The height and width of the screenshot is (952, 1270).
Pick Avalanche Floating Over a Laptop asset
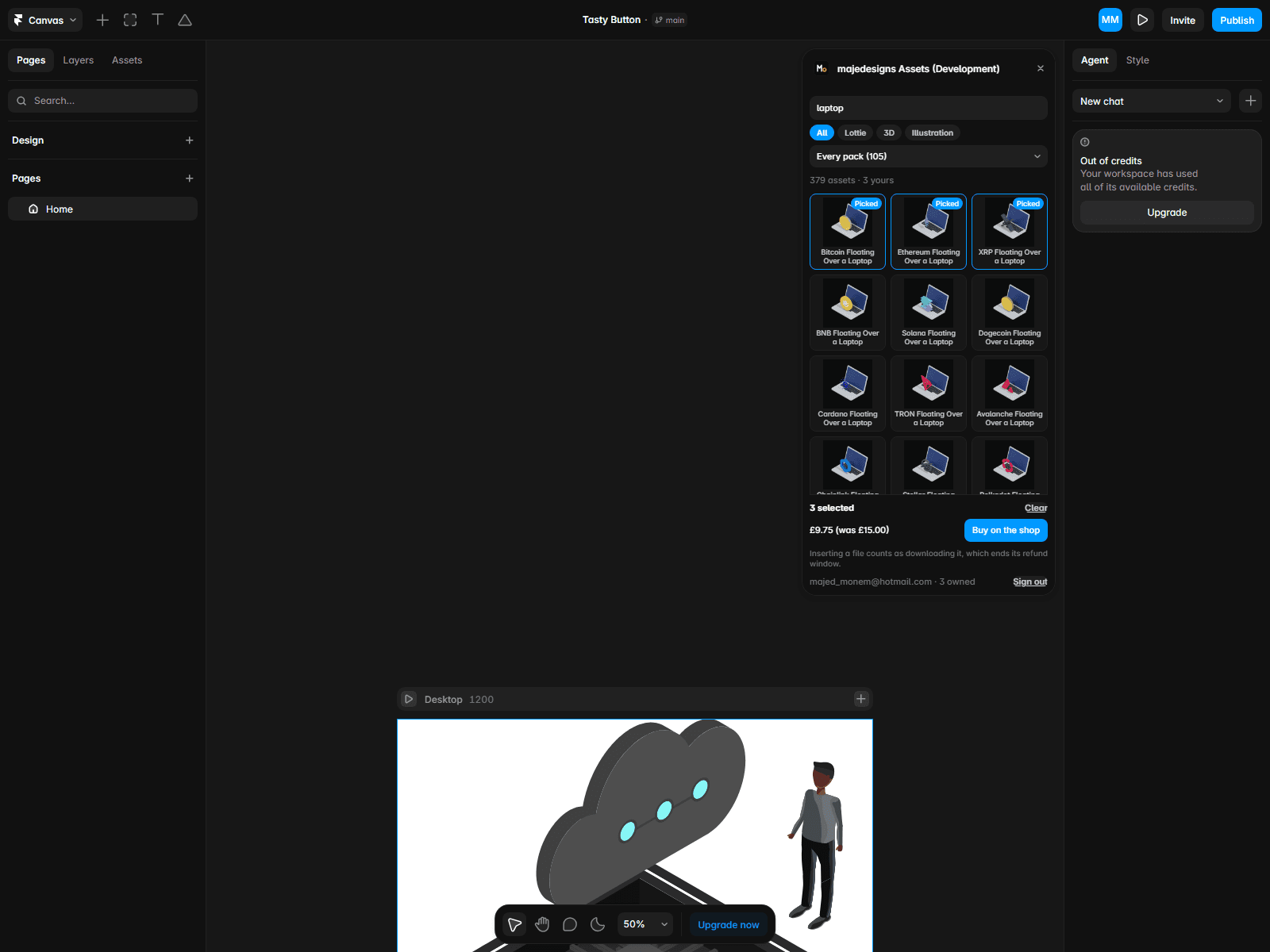tap(1010, 393)
